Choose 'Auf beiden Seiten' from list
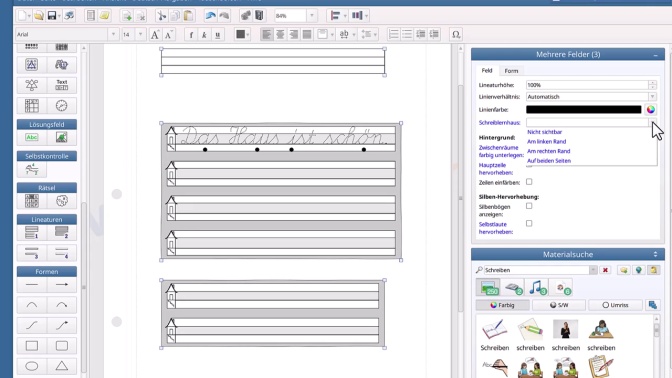This screenshot has width=672, height=378. (x=549, y=161)
